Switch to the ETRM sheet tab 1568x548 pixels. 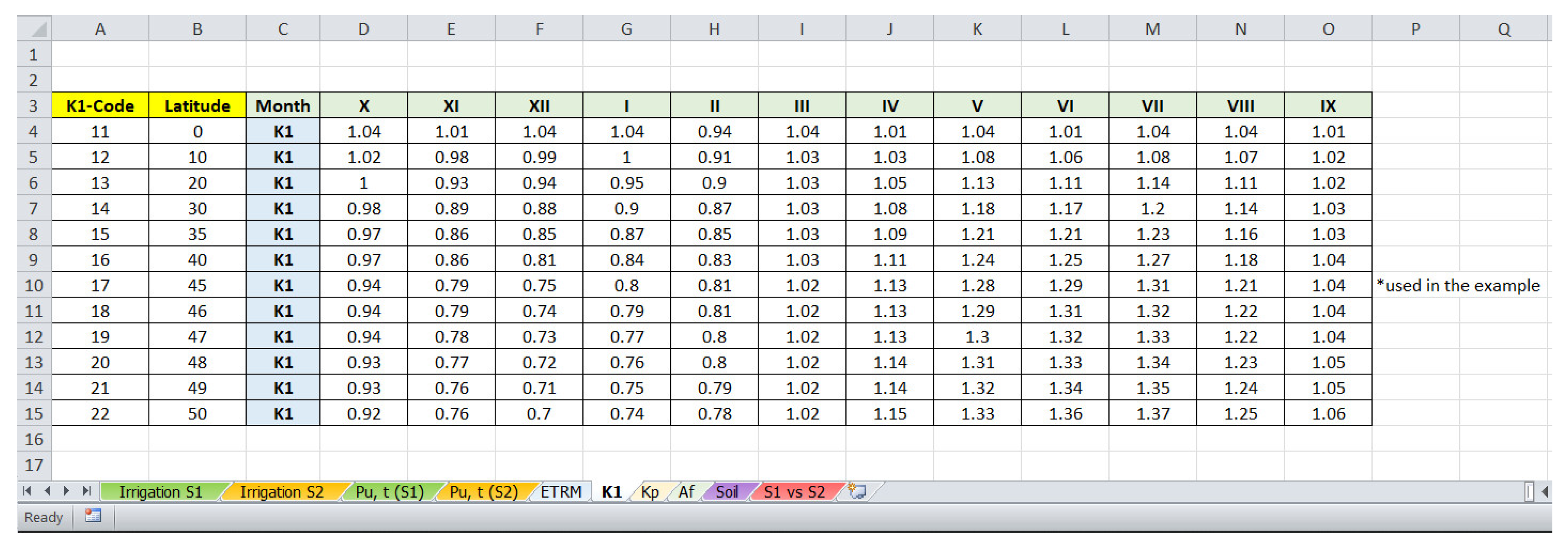pyautogui.click(x=560, y=491)
